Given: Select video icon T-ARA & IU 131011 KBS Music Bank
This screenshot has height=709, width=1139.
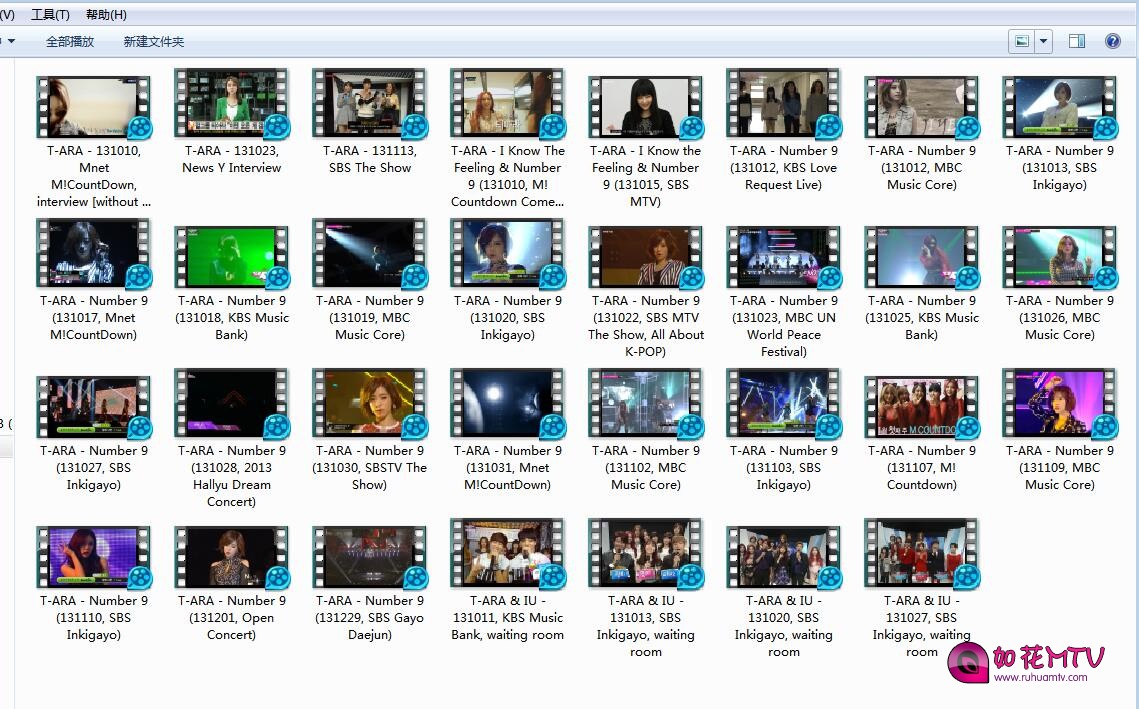Looking at the screenshot, I should [508, 554].
